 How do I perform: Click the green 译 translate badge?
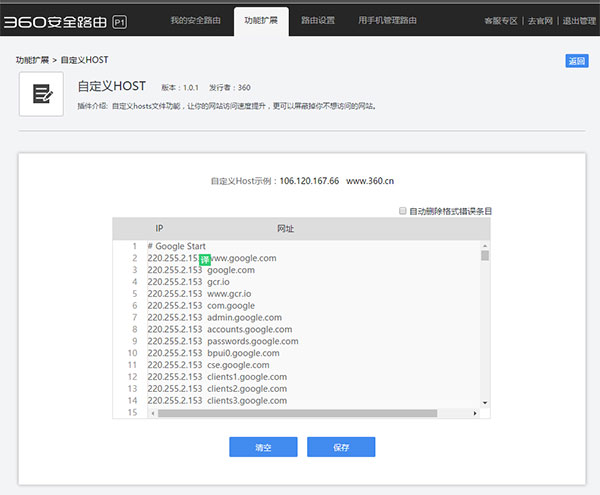(x=205, y=260)
